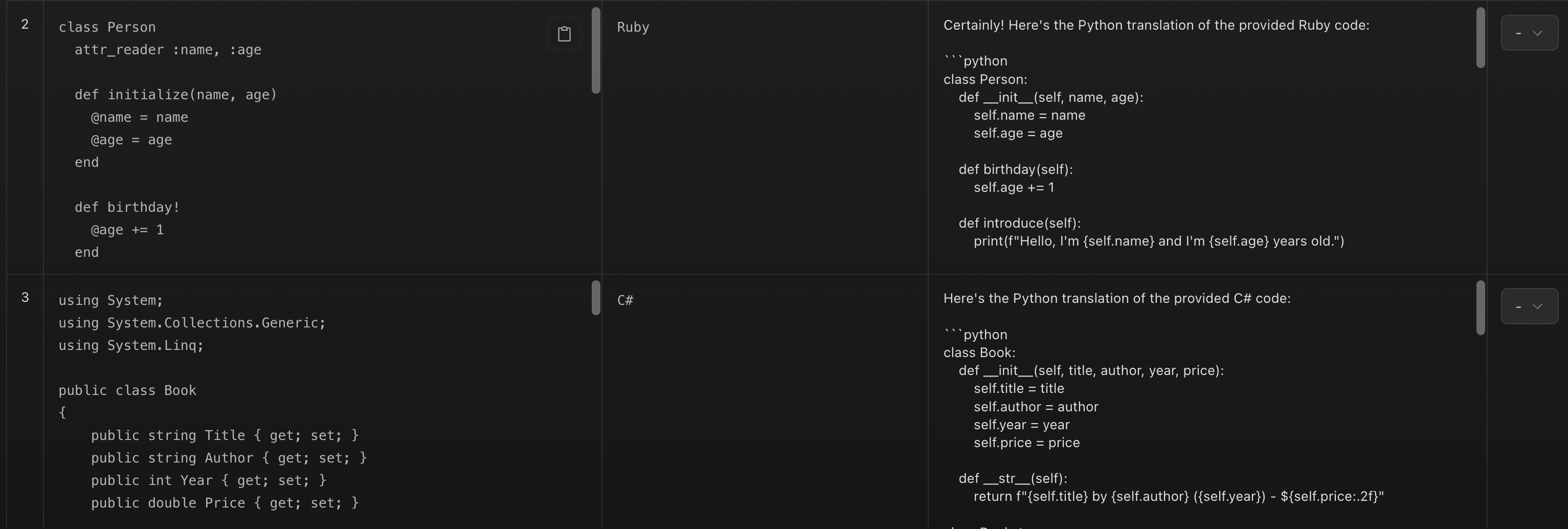Copy the Ruby Person class code with clipboard icon
The height and width of the screenshot is (529, 1568).
[x=564, y=34]
